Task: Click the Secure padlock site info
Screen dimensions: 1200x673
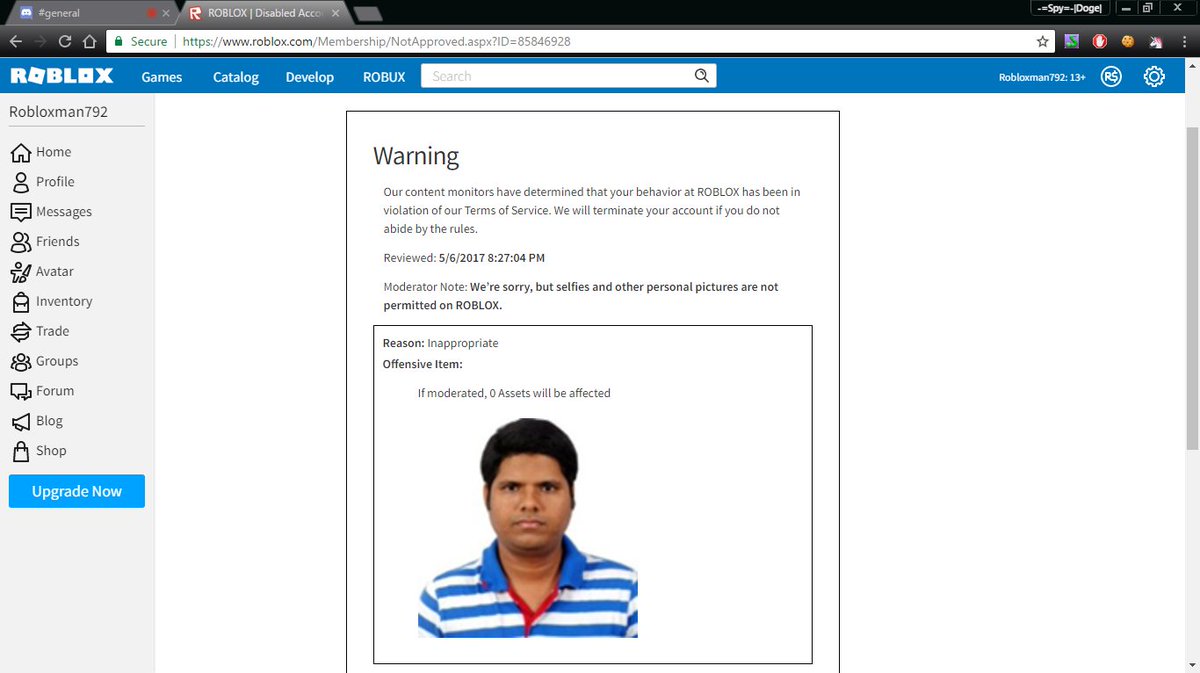Action: click(140, 42)
